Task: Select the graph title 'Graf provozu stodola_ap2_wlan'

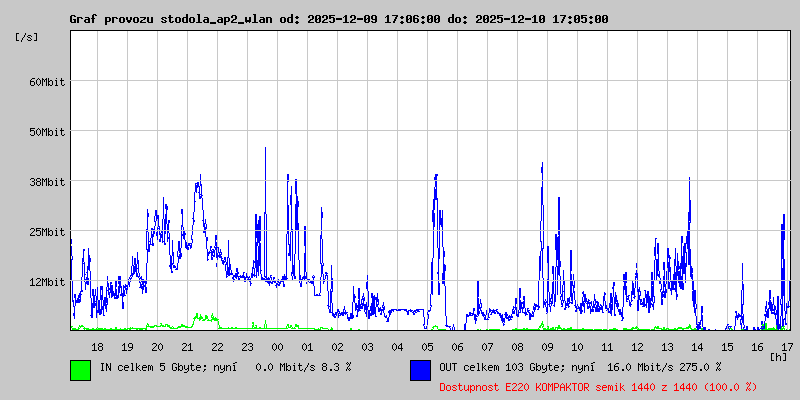Action: (172, 19)
